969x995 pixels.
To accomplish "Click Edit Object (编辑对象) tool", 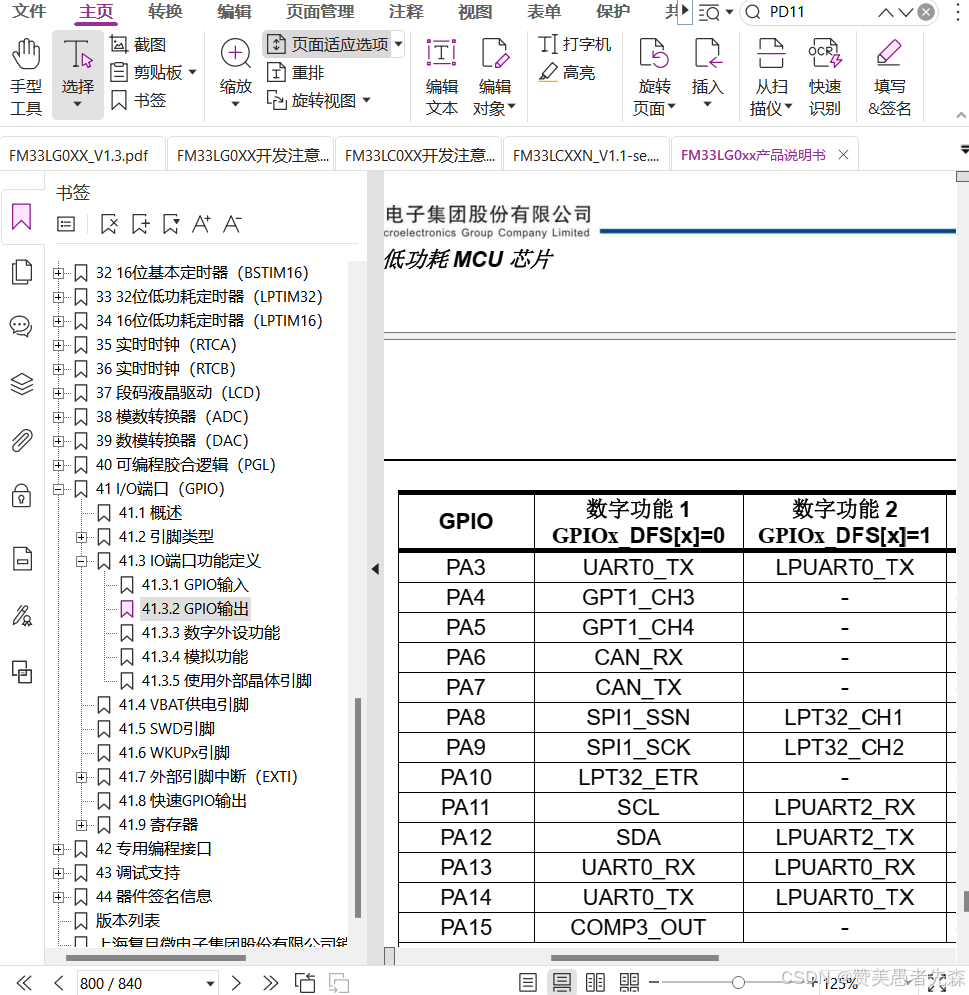I will point(494,77).
